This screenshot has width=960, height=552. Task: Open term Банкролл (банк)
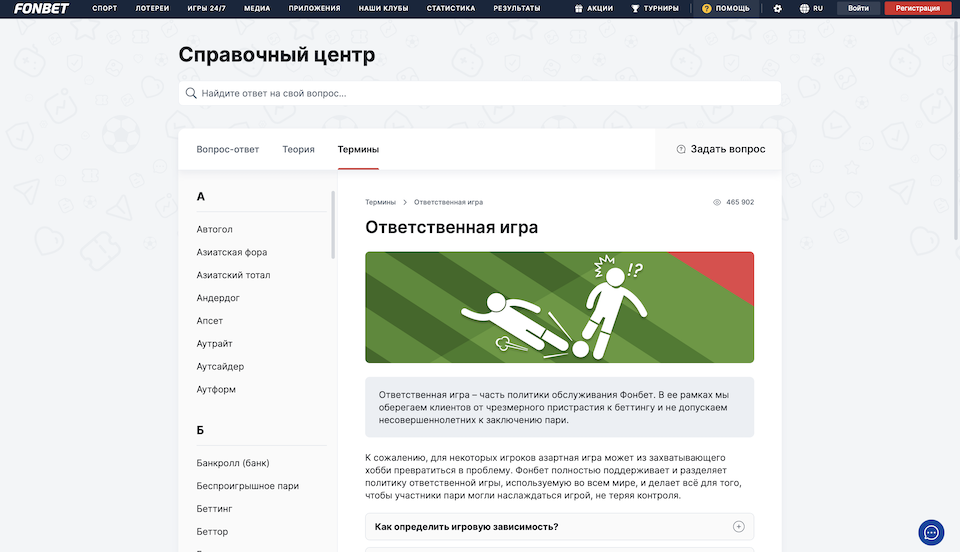(233, 463)
